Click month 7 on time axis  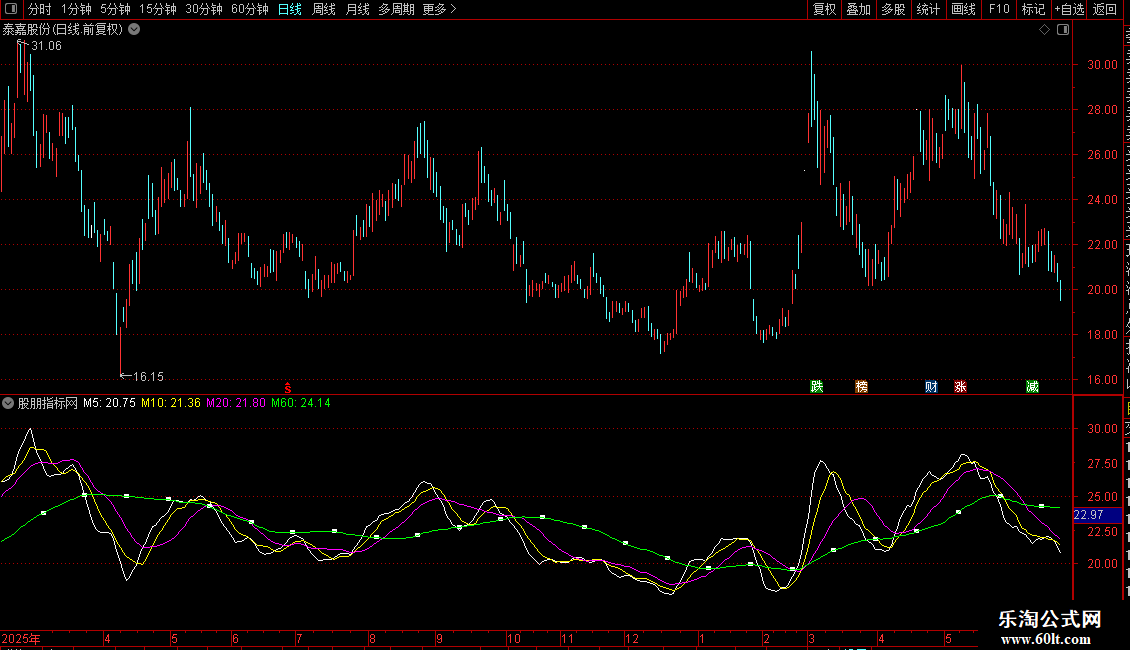pyautogui.click(x=299, y=638)
